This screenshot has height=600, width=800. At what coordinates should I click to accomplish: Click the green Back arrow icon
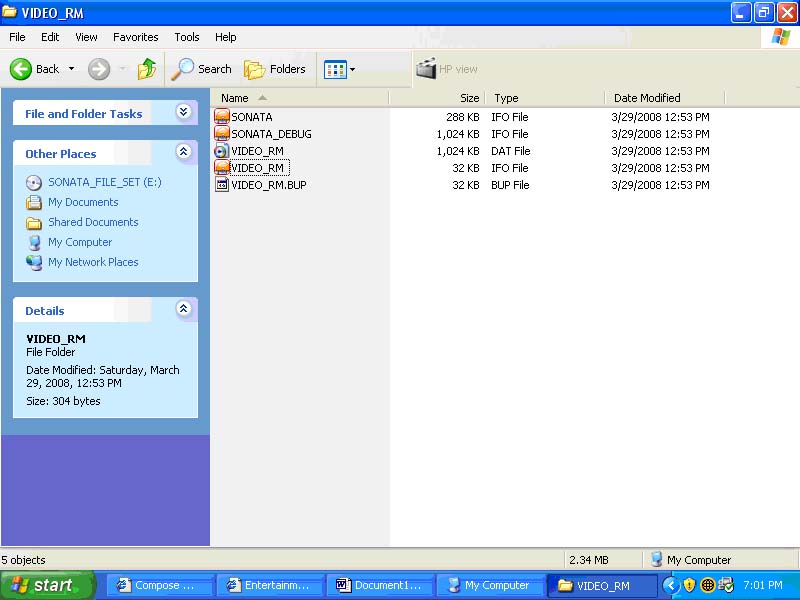21,69
